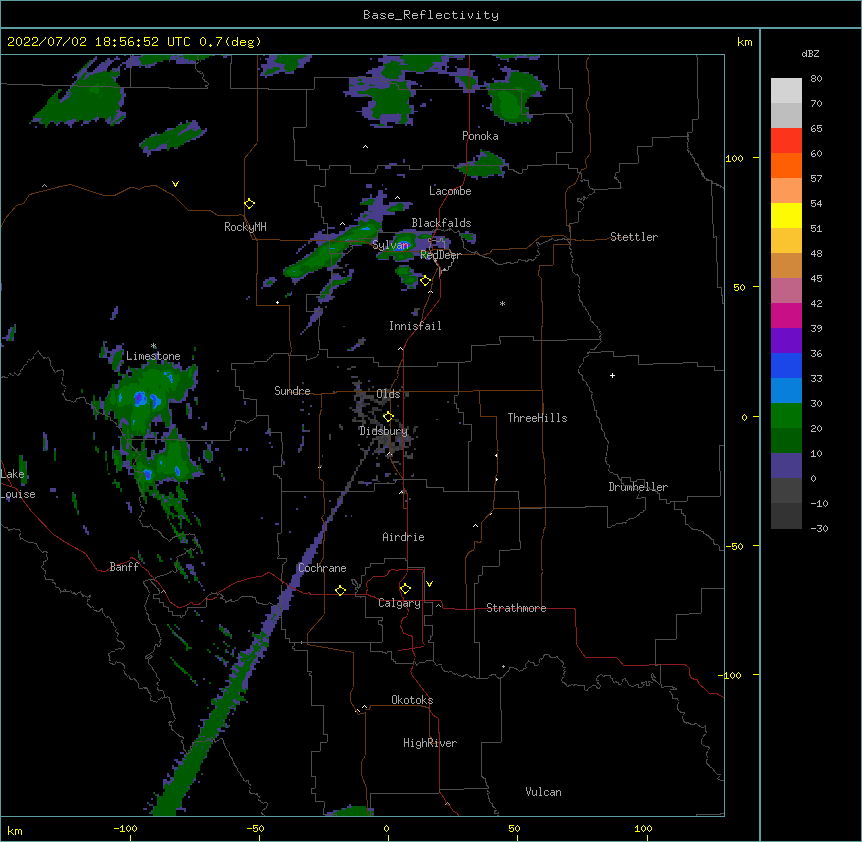This screenshot has height=842, width=862.
Task: Click the Airdrie city label
Action: [403, 537]
